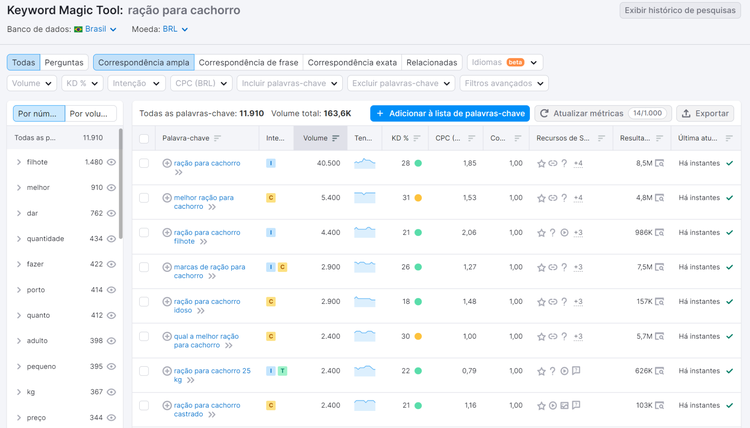The width and height of the screenshot is (750, 428).
Task: Click video SERP feature icon in 'filhote' keyword row
Action: point(564,233)
